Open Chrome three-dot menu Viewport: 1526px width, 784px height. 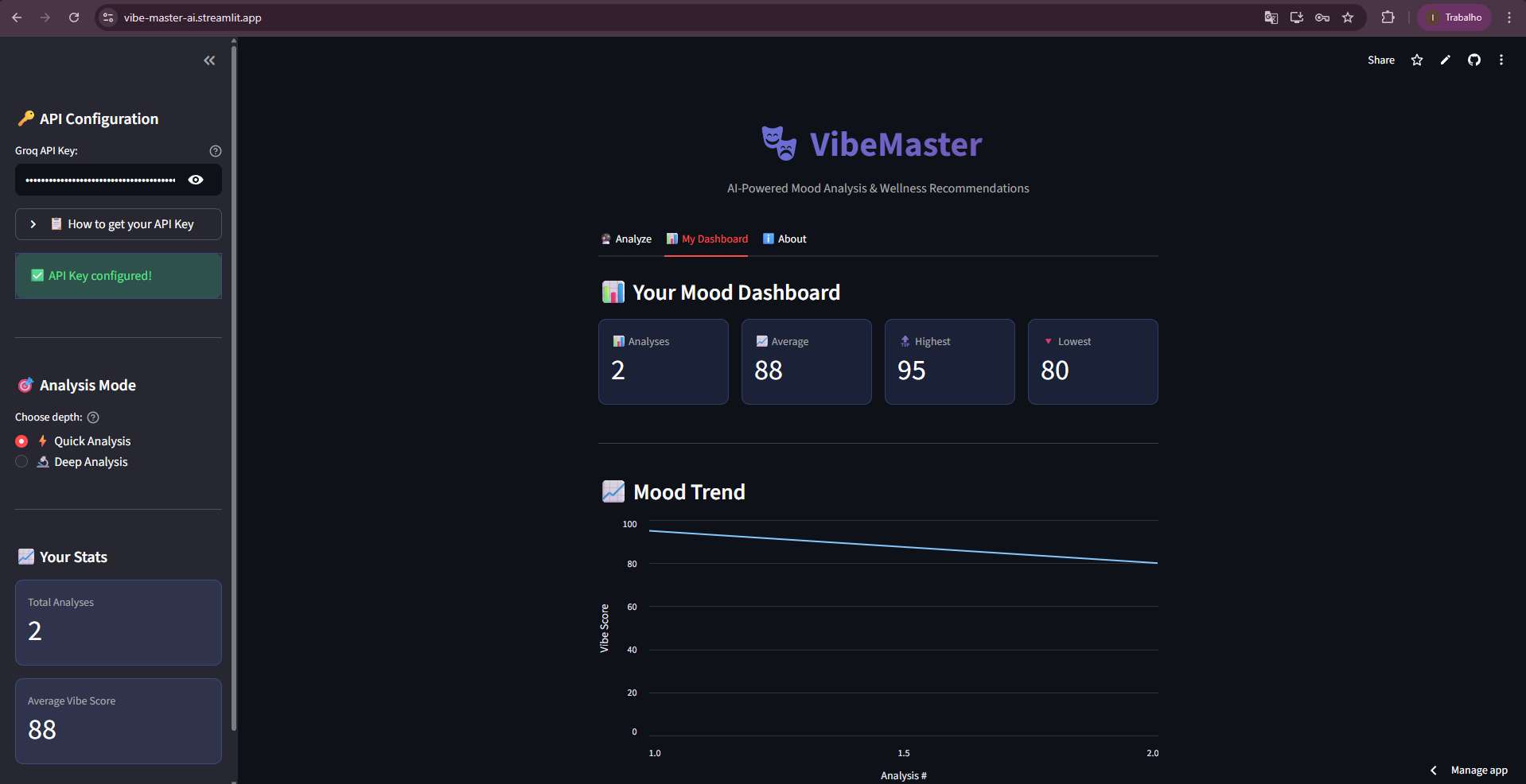pos(1509,17)
